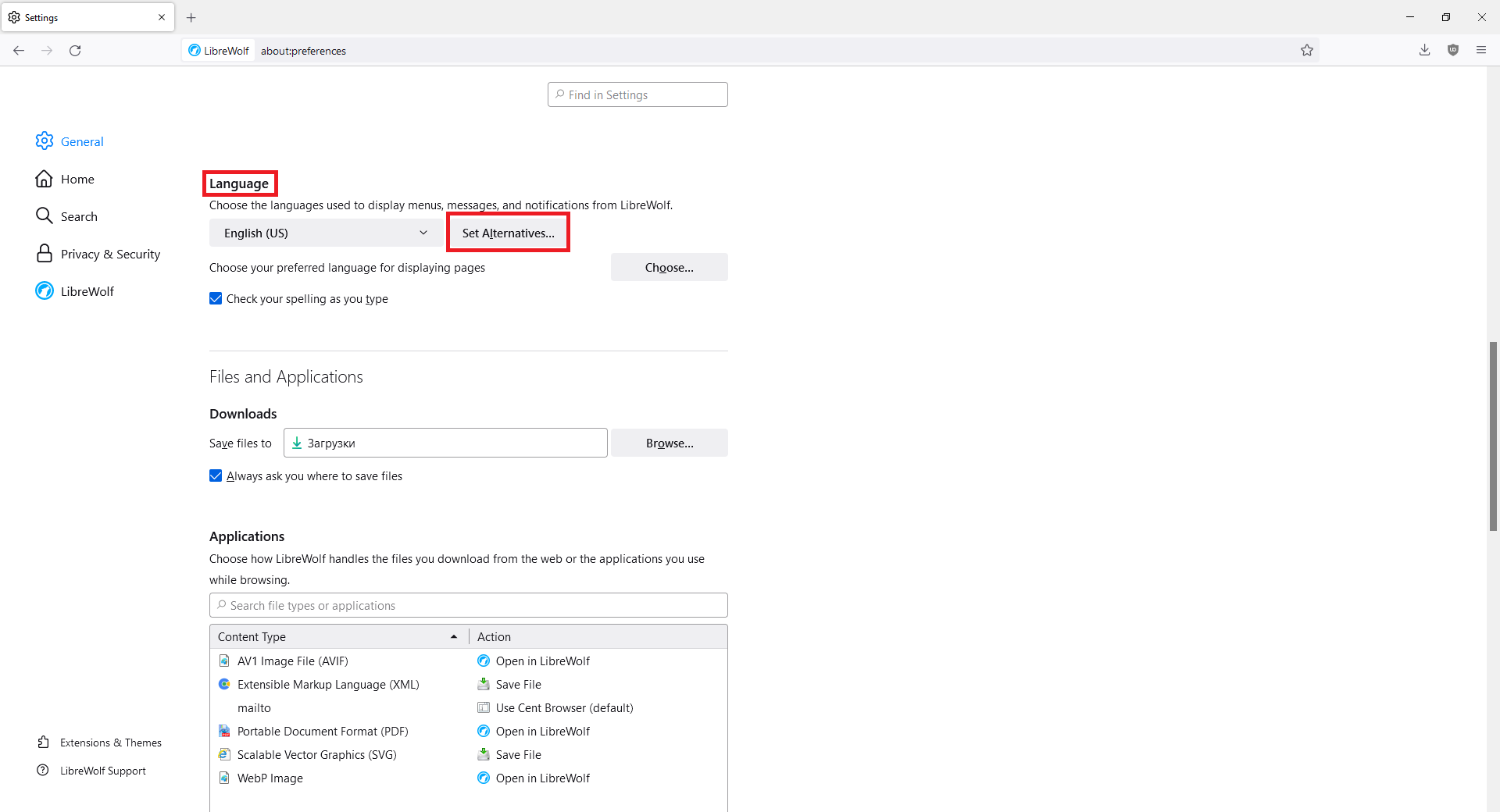Click the back navigation arrow
1500x812 pixels.
(19, 51)
